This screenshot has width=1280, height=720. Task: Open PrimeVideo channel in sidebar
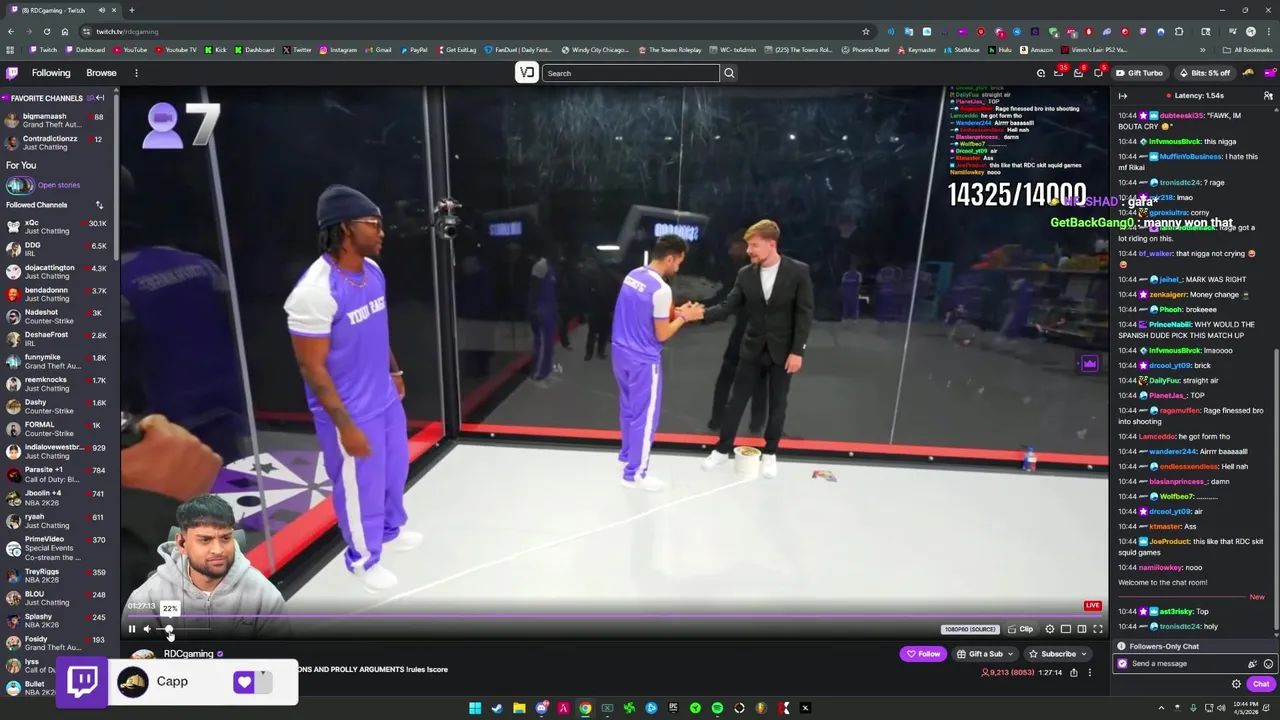59,547
